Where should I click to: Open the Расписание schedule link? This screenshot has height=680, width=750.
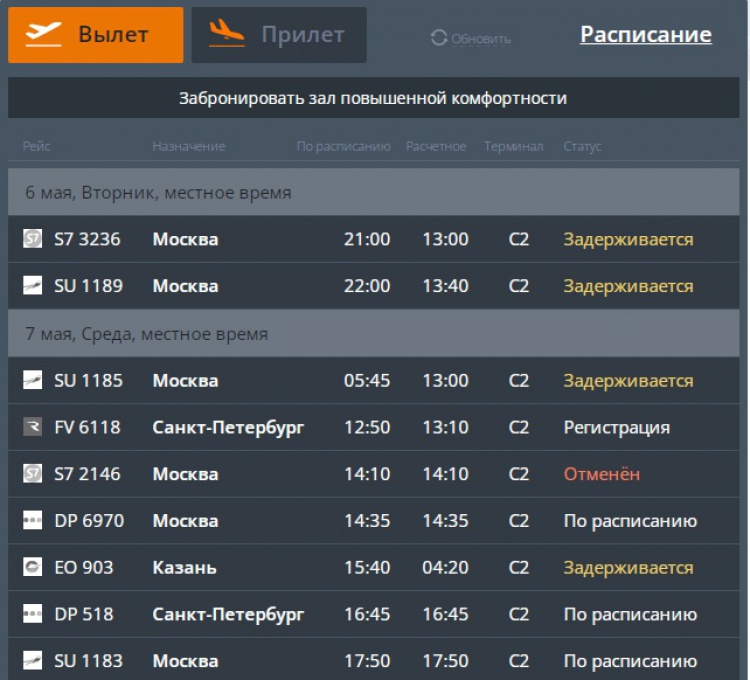(x=645, y=35)
